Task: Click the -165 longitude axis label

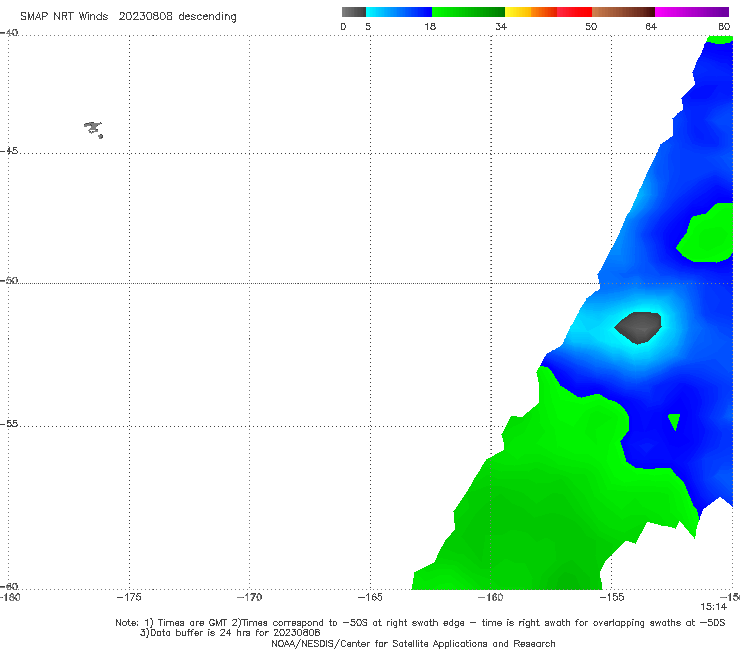Action: (370, 597)
